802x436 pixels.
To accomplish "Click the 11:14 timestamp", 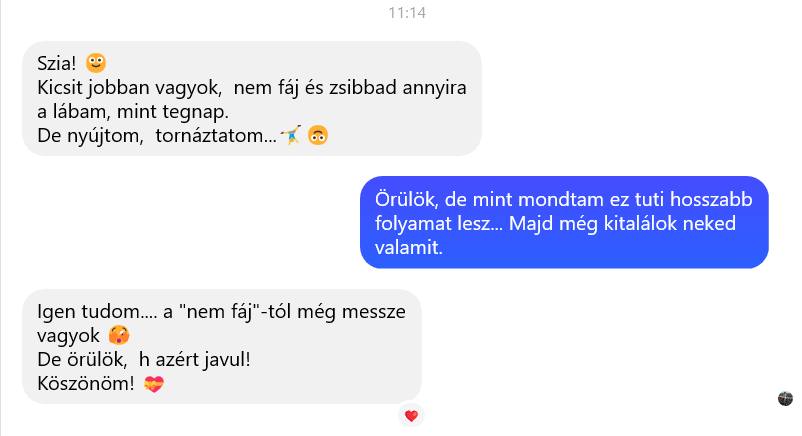I will pyautogui.click(x=407, y=13).
